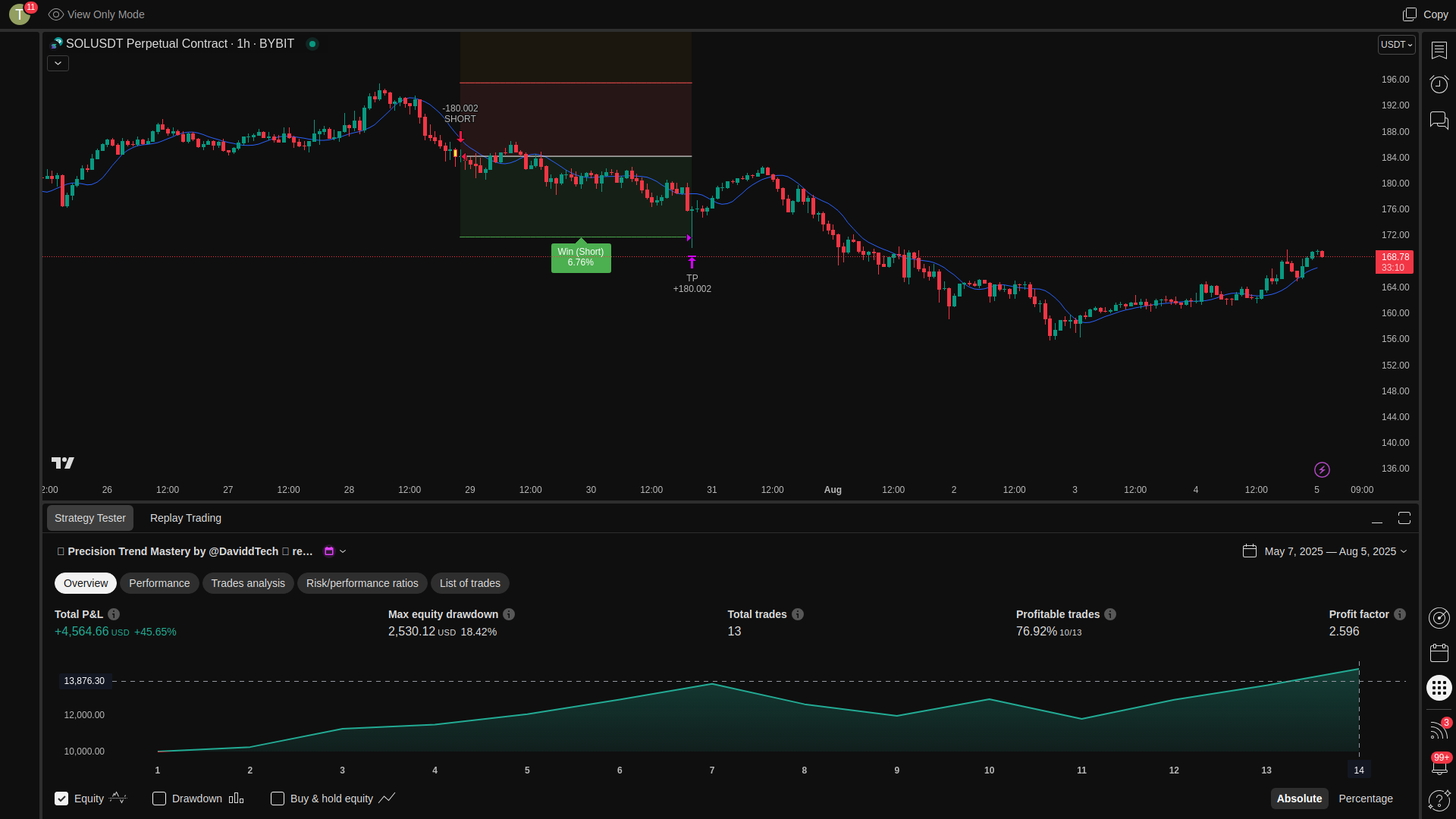Enable the Drawdown checkbox
This screenshot has width=1456, height=819.
click(159, 799)
